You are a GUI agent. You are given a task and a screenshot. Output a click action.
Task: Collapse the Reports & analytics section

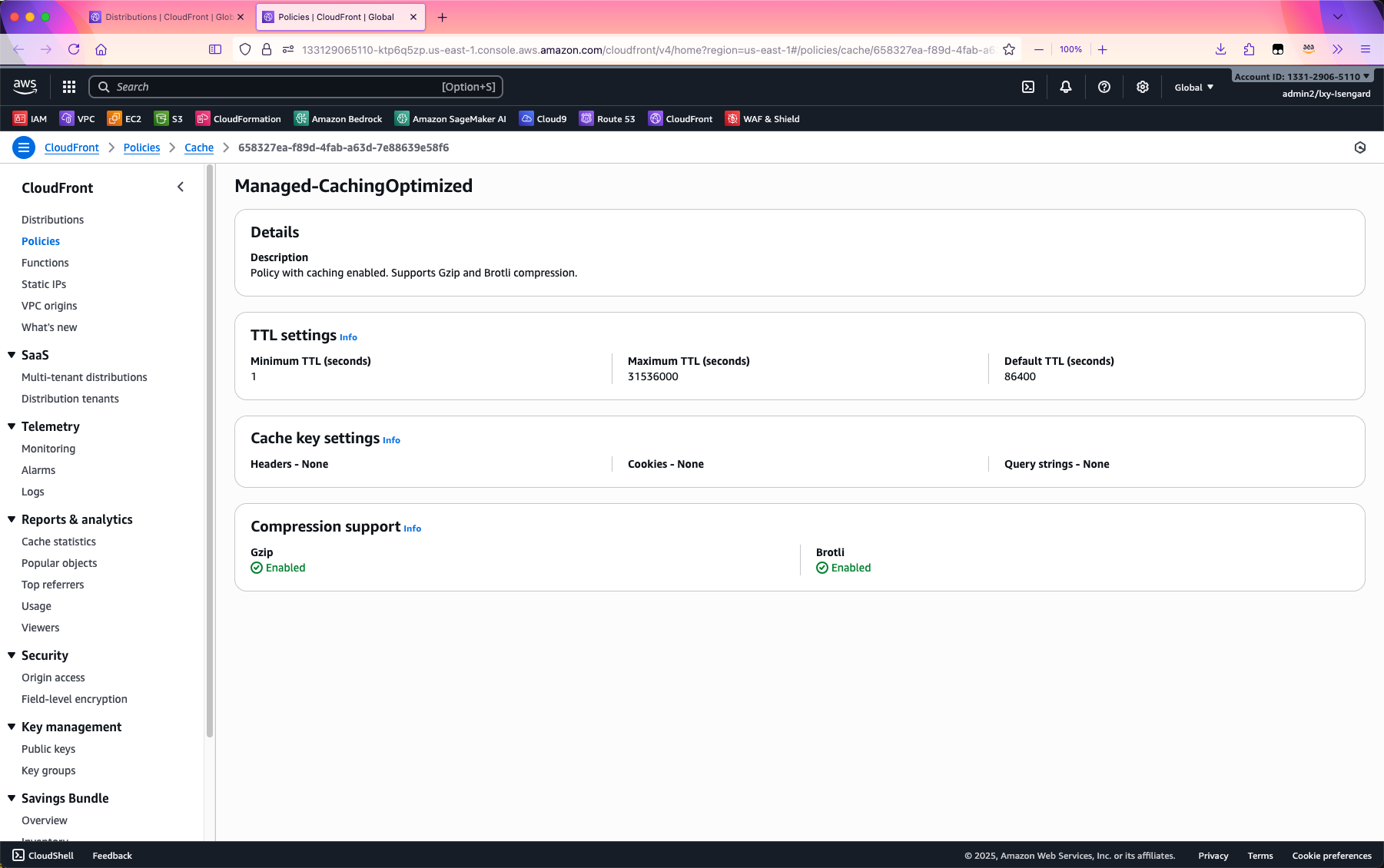click(12, 519)
